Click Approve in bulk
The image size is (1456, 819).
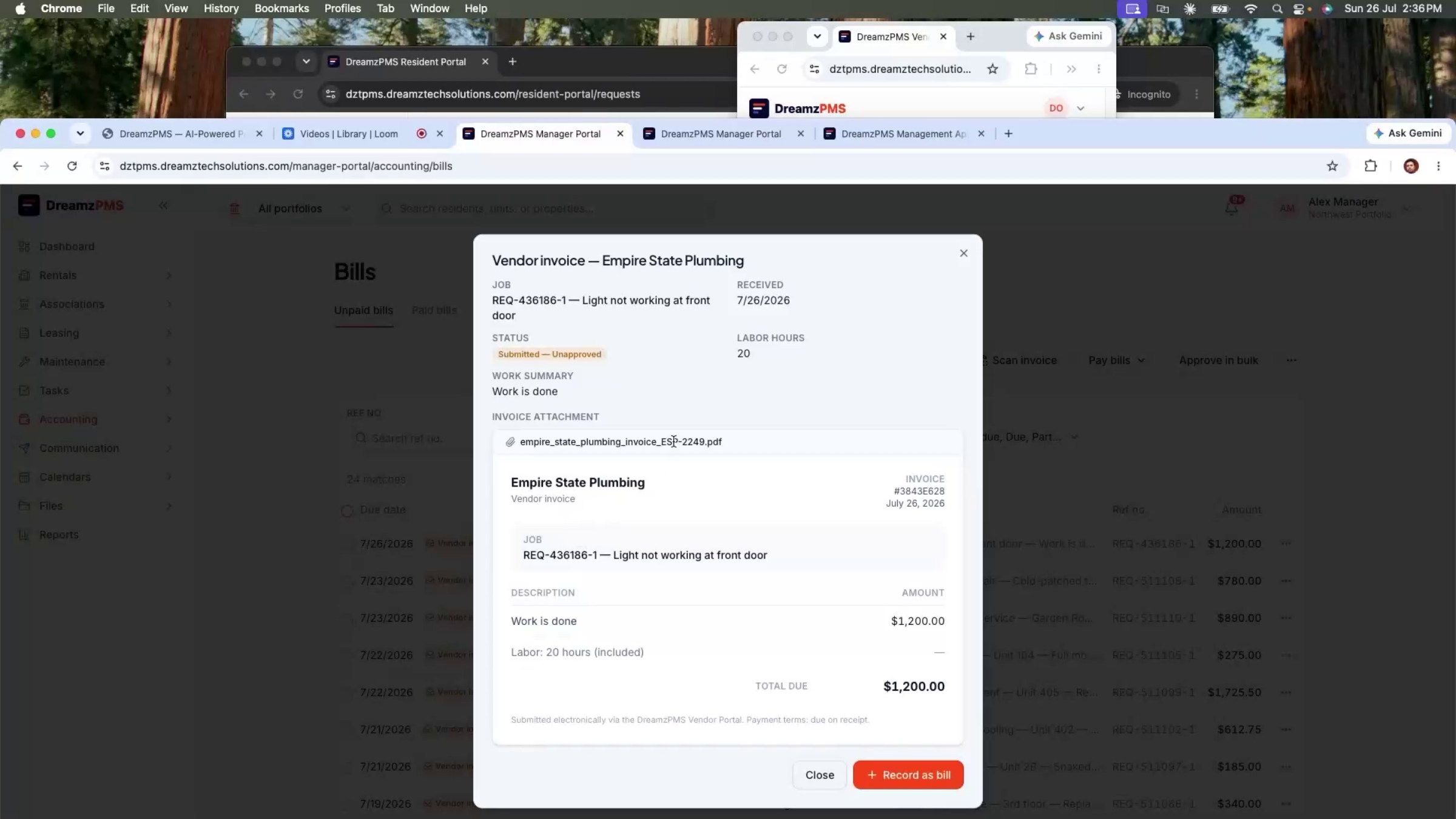click(1218, 360)
